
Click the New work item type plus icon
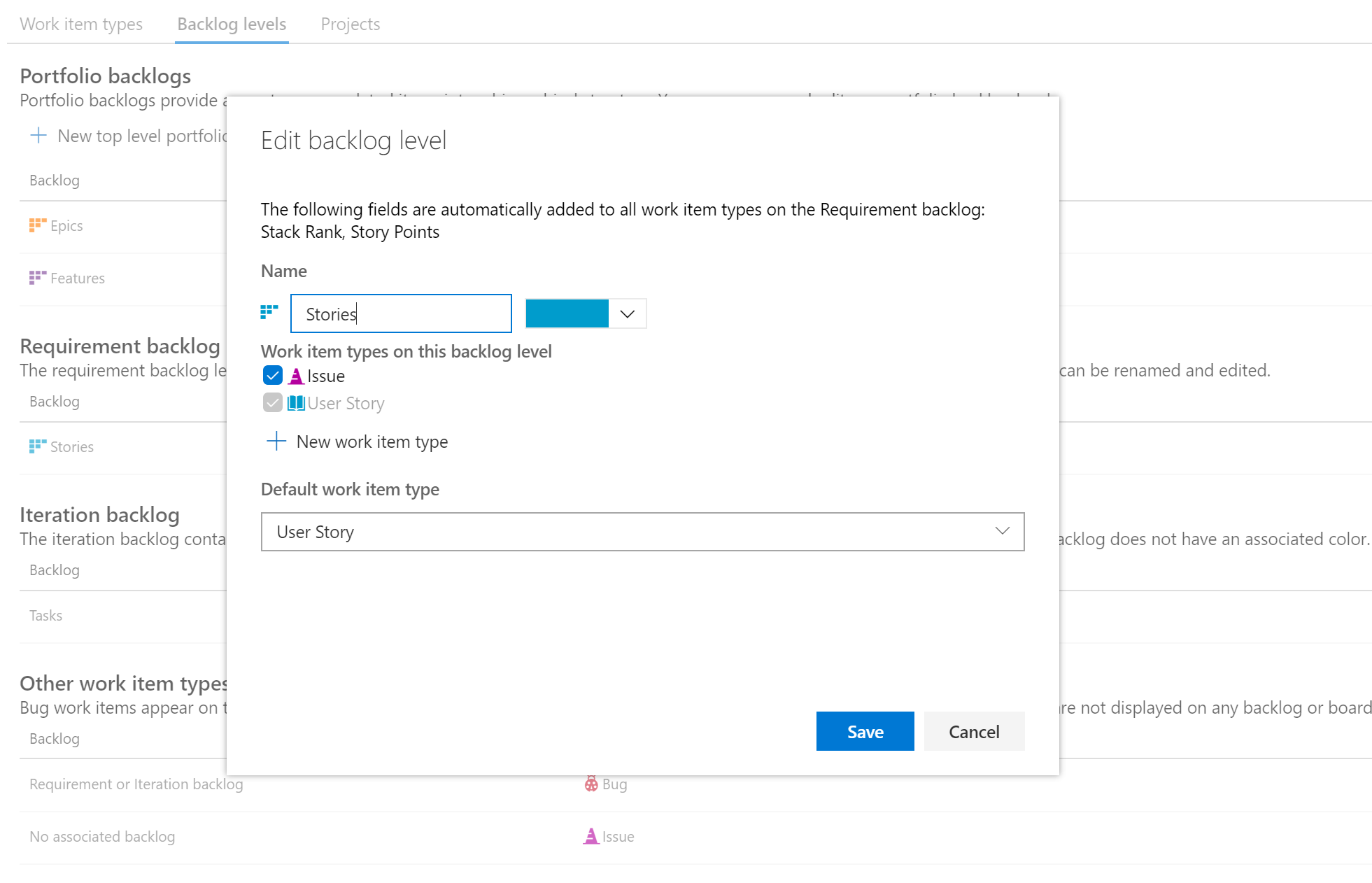[x=277, y=441]
